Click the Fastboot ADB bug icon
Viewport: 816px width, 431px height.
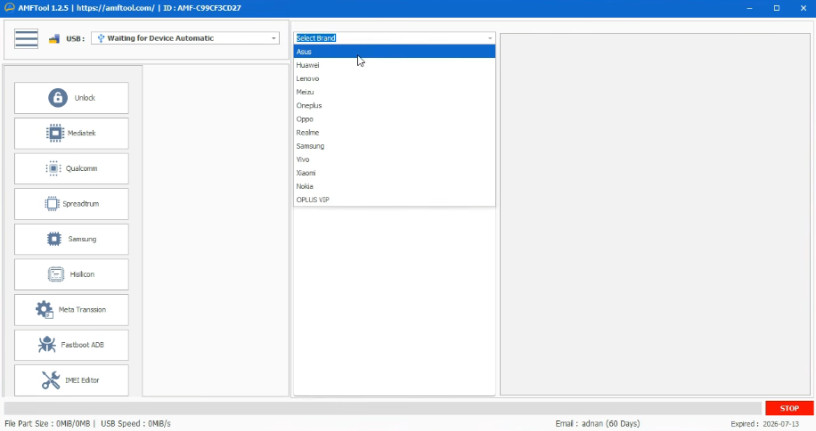pyautogui.click(x=47, y=345)
